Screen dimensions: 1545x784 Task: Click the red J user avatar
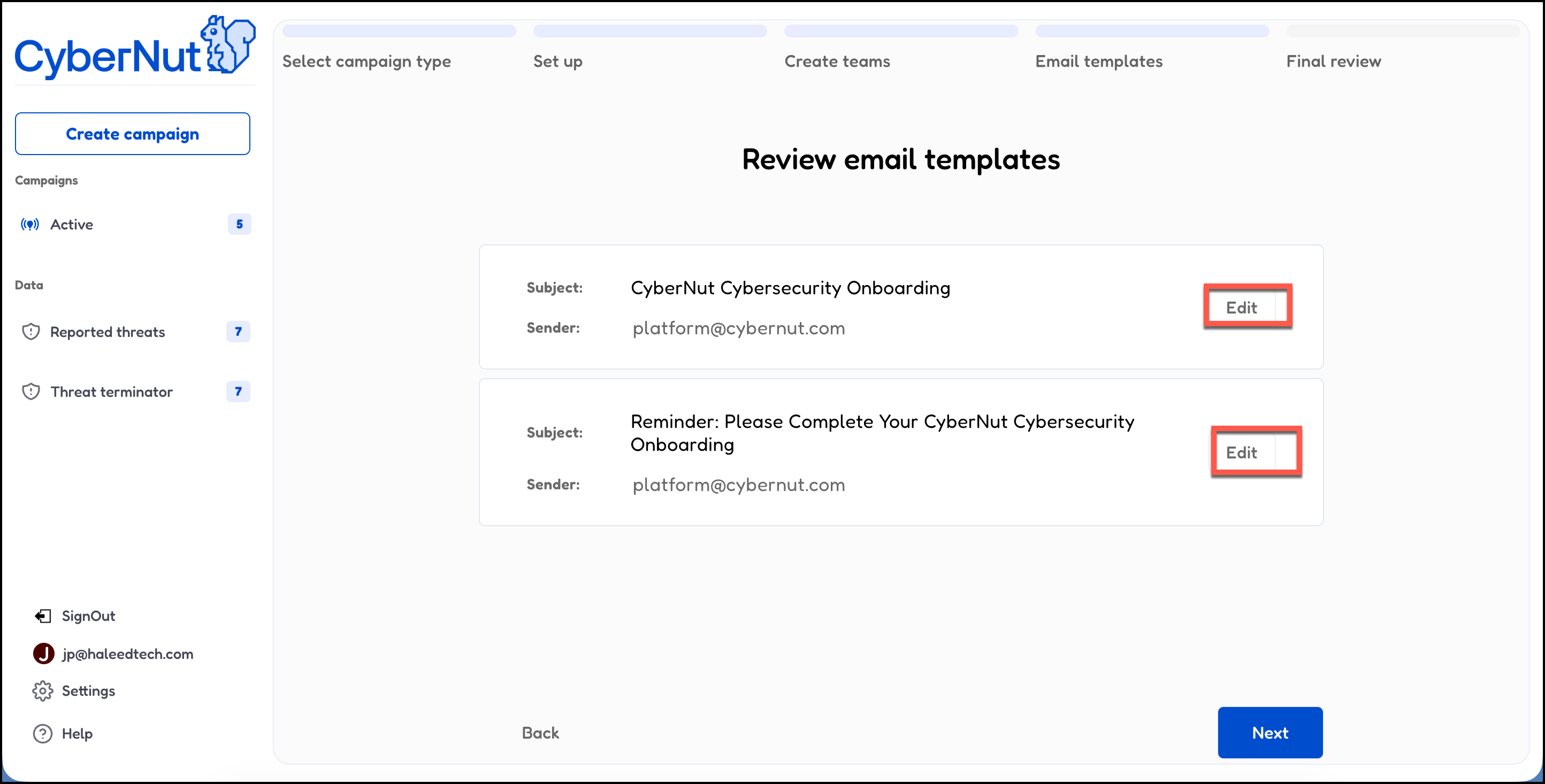43,654
